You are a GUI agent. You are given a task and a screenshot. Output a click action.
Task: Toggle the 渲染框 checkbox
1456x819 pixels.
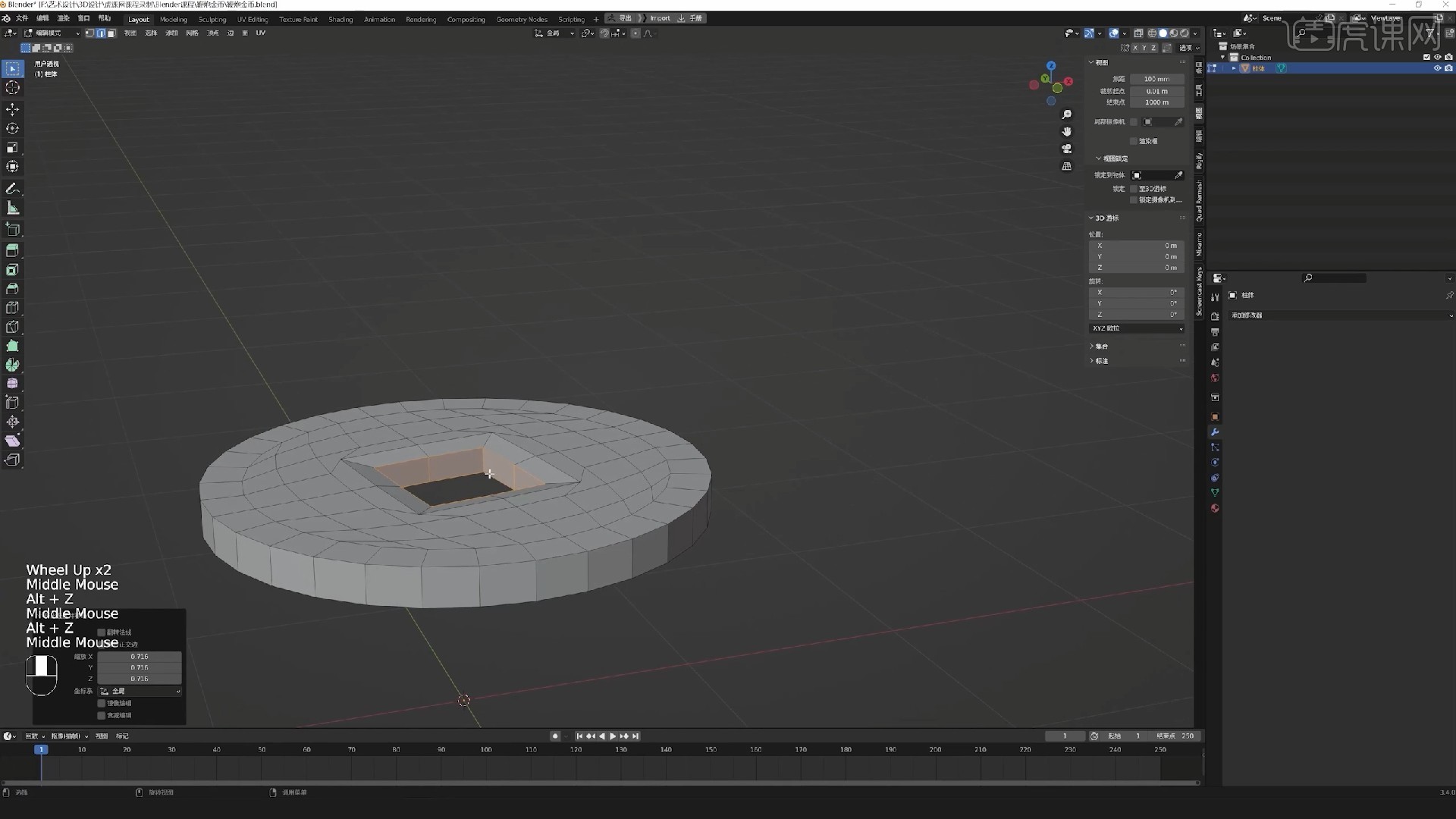[1134, 141]
